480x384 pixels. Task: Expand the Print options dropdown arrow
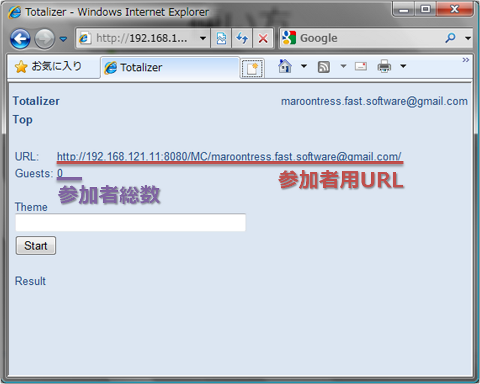(x=403, y=66)
